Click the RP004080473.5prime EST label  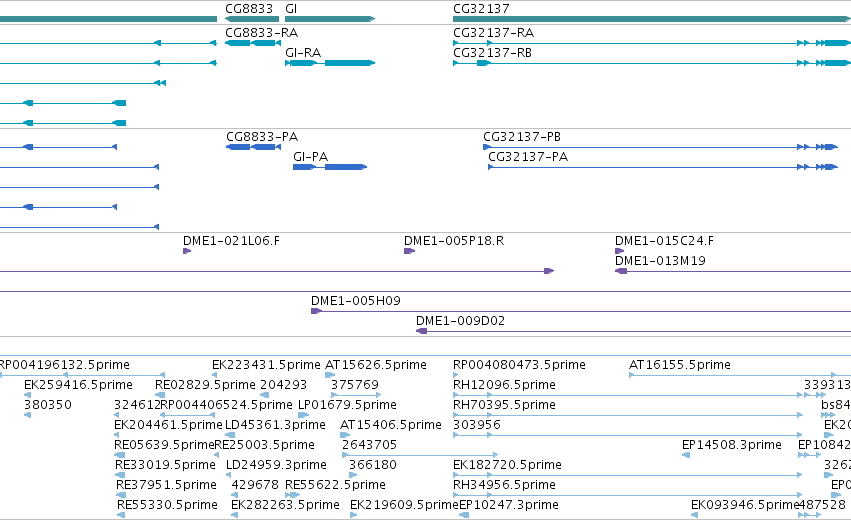pyautogui.click(x=519, y=365)
